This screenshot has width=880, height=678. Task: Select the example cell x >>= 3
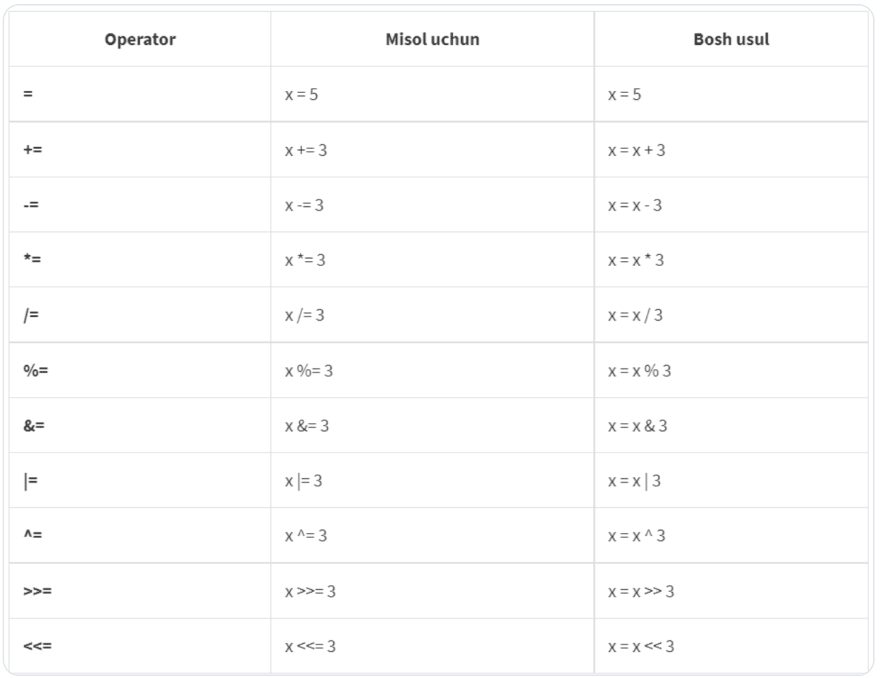[310, 591]
